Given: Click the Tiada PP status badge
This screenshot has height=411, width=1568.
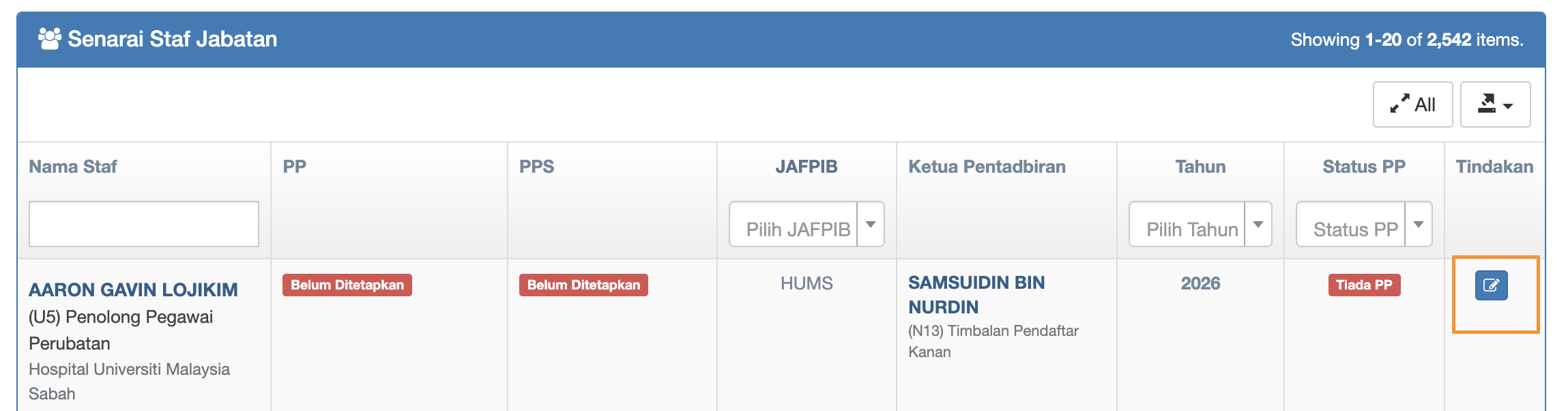Looking at the screenshot, I should point(1364,285).
